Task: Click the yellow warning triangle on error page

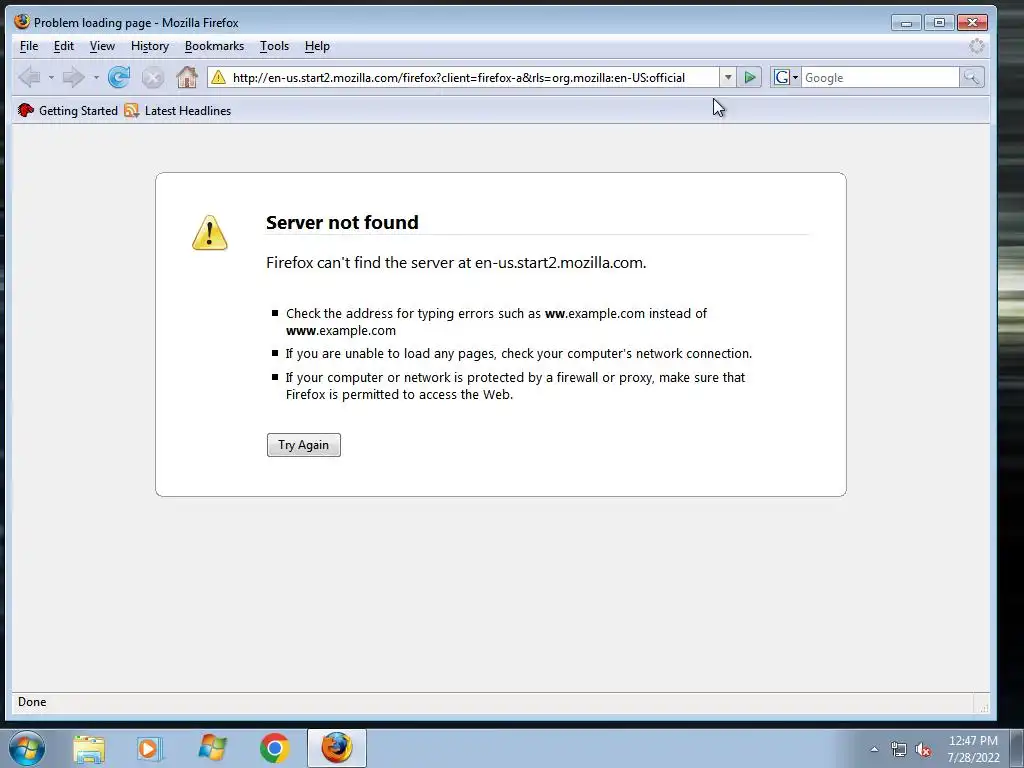Action: [x=210, y=232]
